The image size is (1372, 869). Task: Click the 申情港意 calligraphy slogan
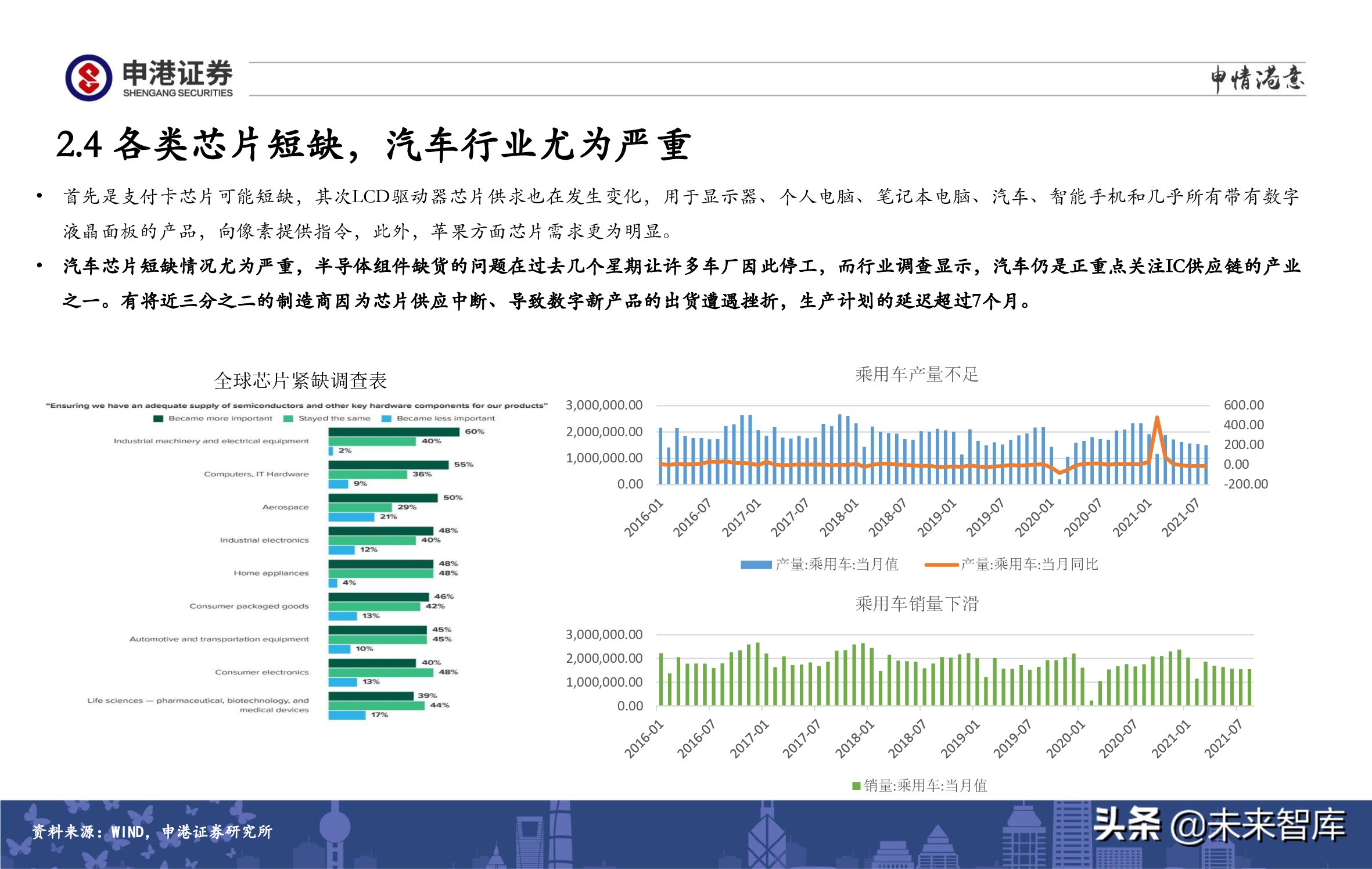(x=1258, y=78)
